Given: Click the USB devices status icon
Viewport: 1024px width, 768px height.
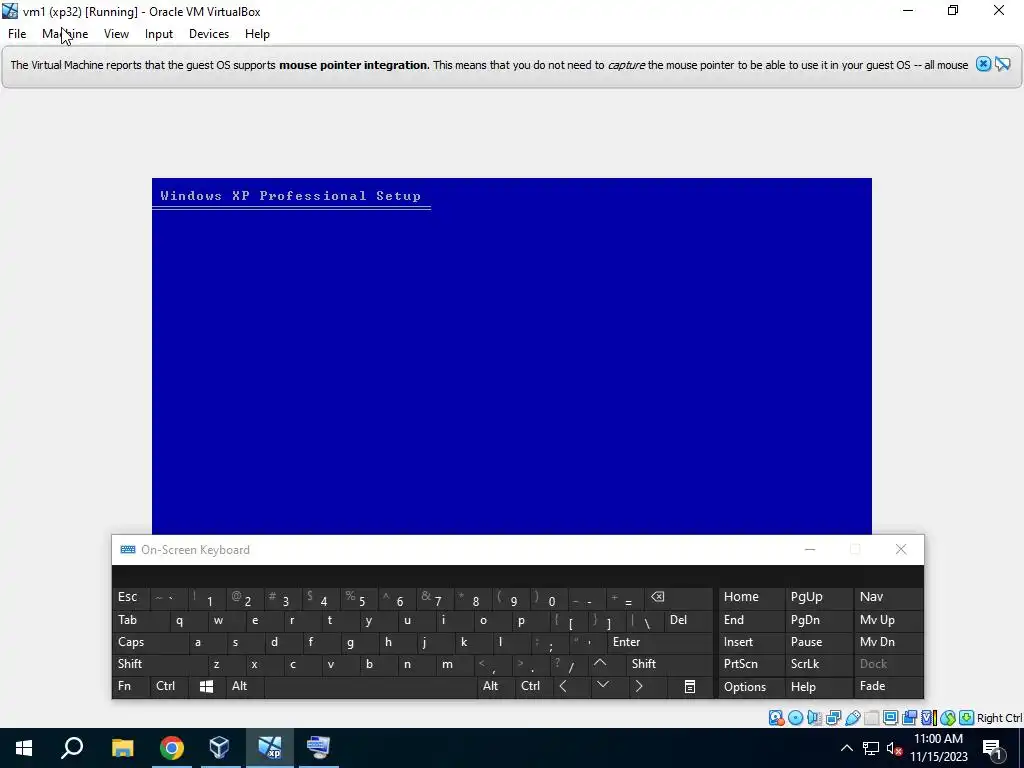Looking at the screenshot, I should click(x=852, y=718).
